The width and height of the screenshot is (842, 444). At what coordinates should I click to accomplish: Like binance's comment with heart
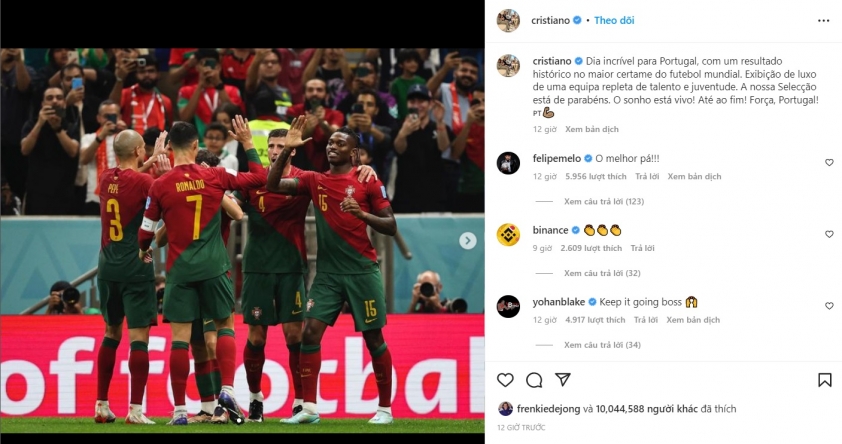point(829,234)
